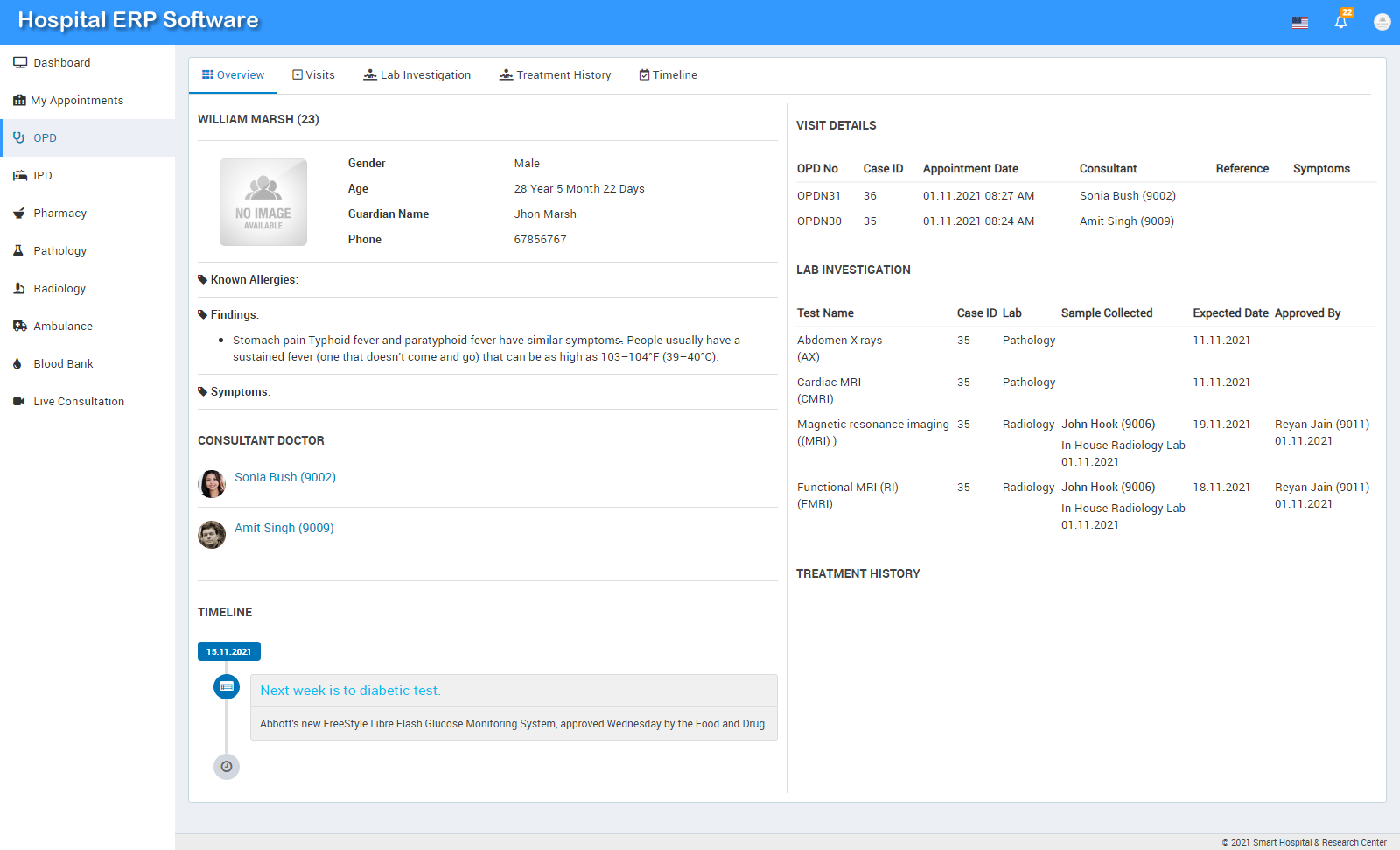This screenshot has width=1400, height=850.
Task: Click the Pathology flask icon
Action: click(x=18, y=250)
